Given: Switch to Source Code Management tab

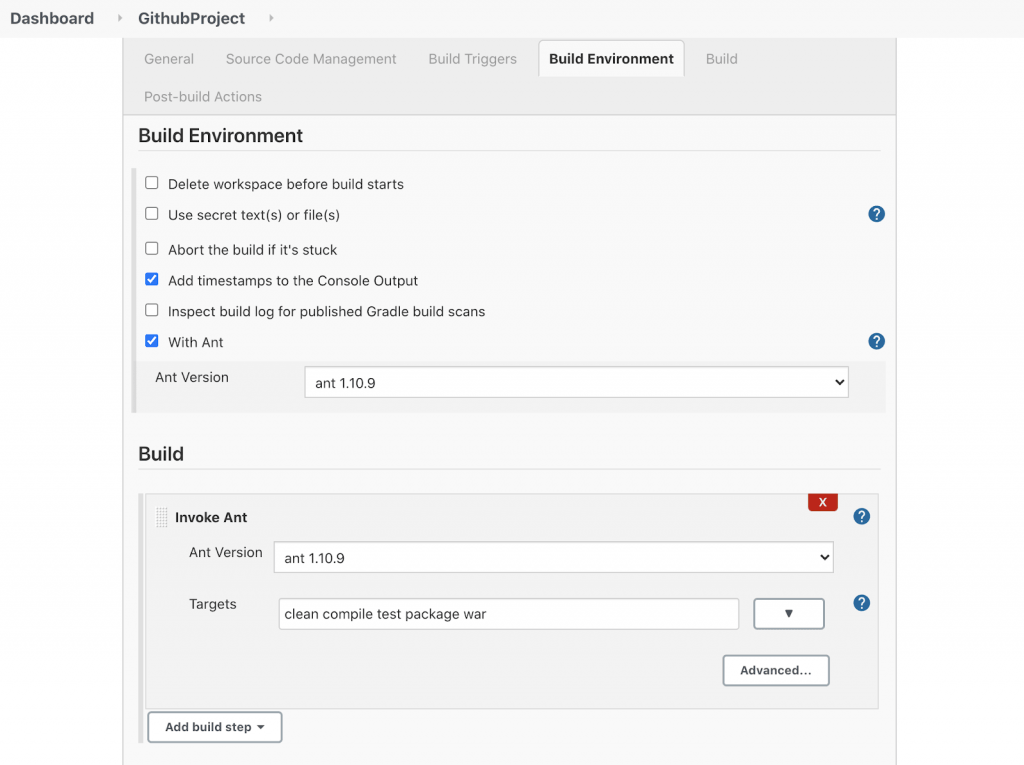Looking at the screenshot, I should 311,59.
